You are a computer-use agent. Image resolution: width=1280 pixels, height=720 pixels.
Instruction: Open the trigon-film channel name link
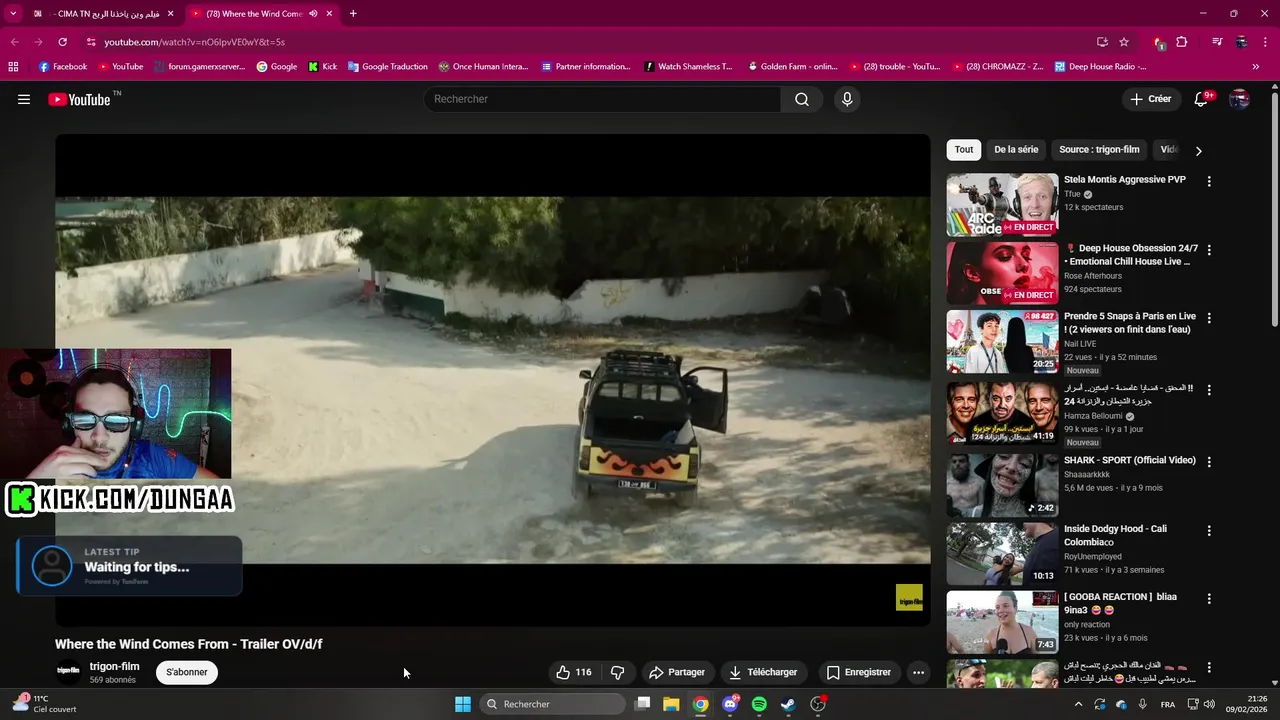click(x=114, y=666)
